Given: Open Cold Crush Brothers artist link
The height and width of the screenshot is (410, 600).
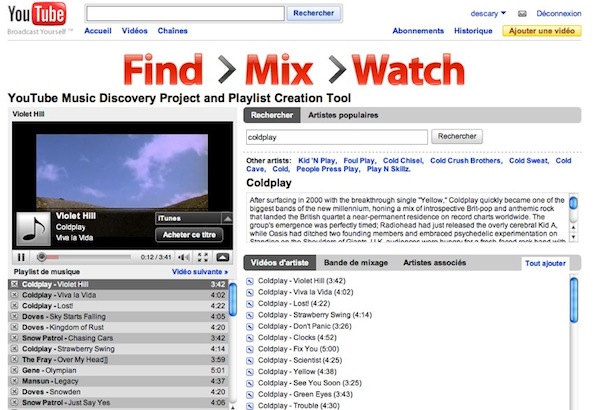Looking at the screenshot, I should click(466, 161).
